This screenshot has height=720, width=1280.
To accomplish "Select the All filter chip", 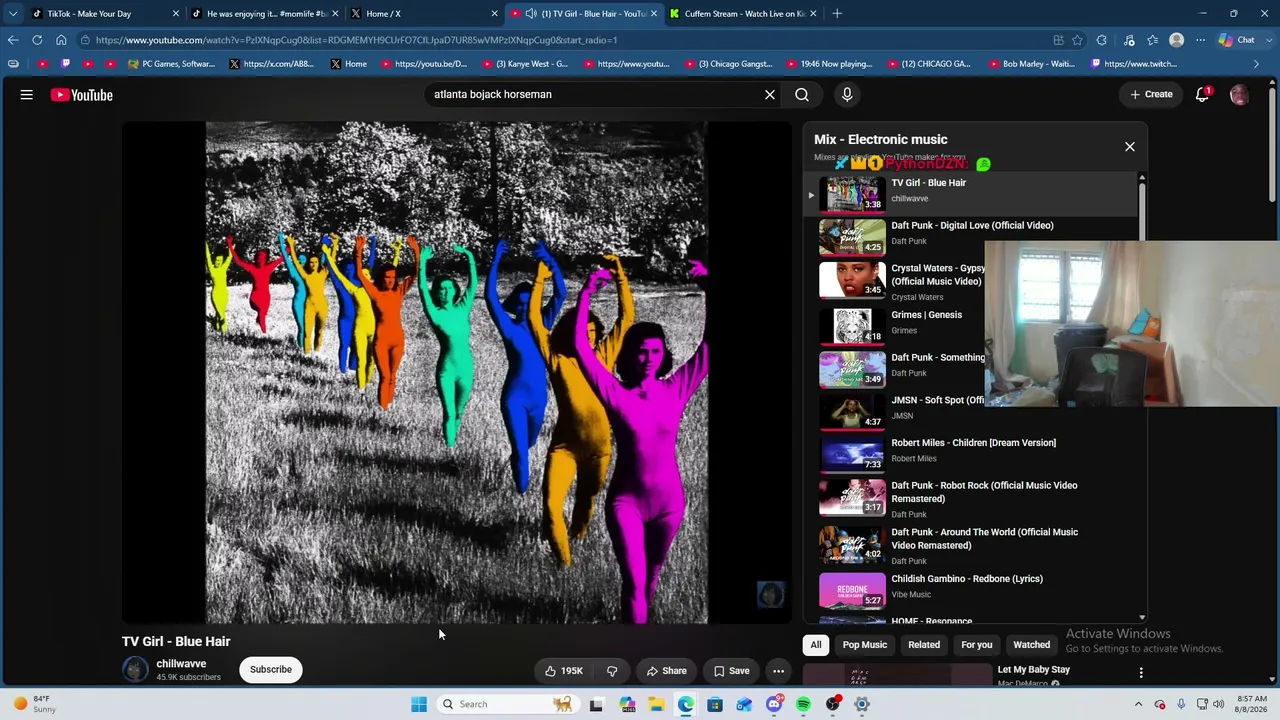I will (816, 645).
